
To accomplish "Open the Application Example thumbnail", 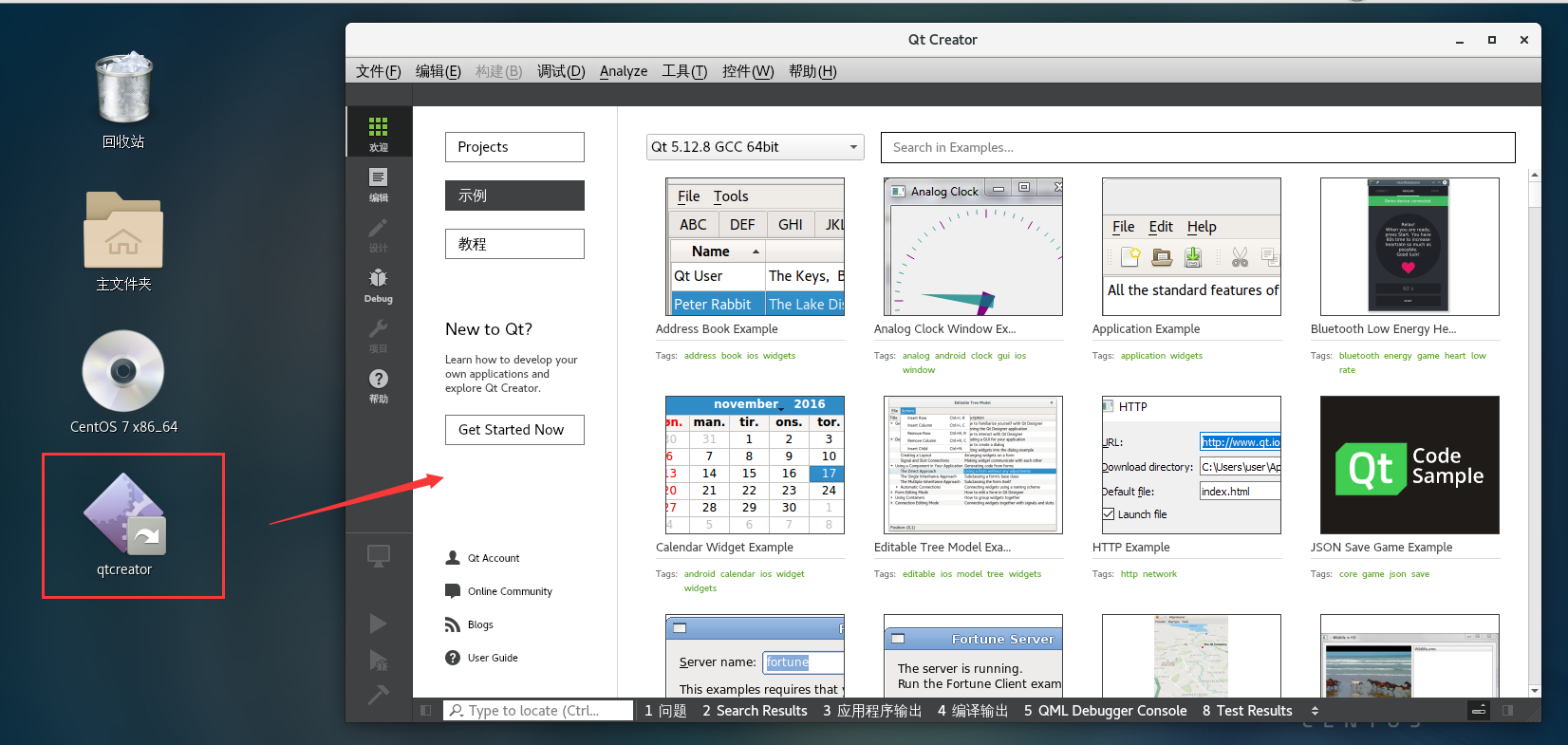I will coord(1191,247).
